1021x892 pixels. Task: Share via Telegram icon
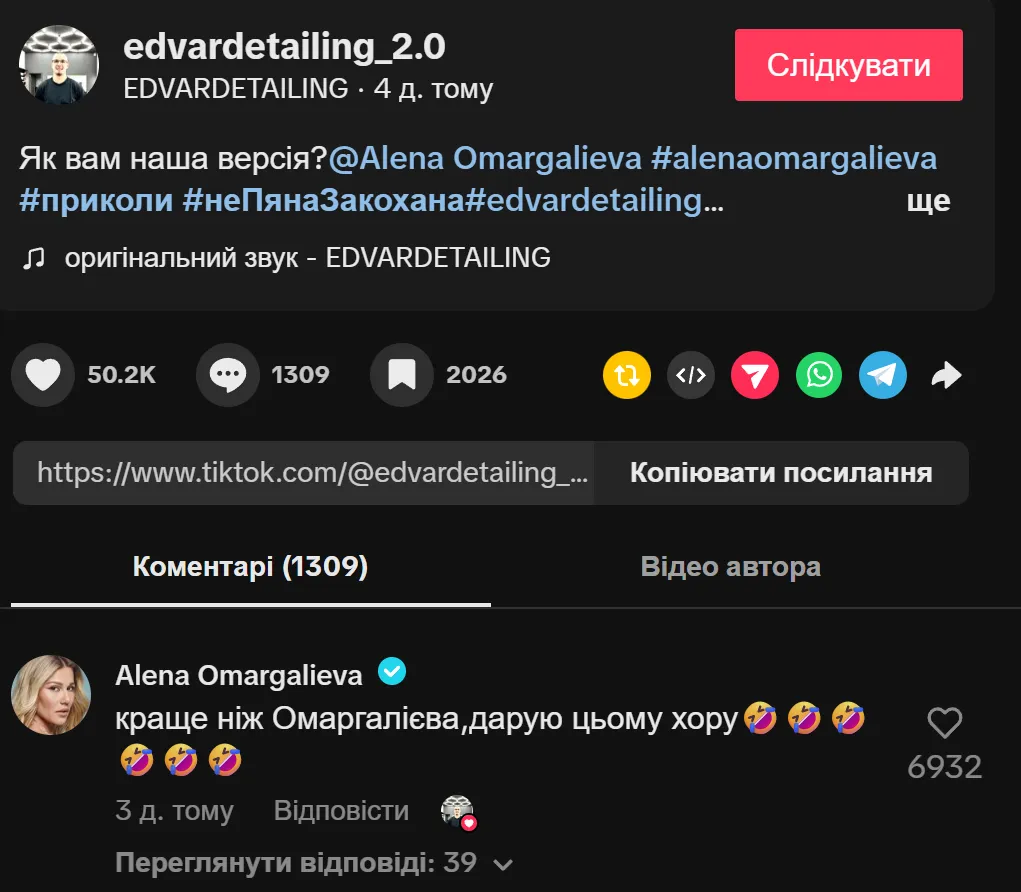point(883,375)
